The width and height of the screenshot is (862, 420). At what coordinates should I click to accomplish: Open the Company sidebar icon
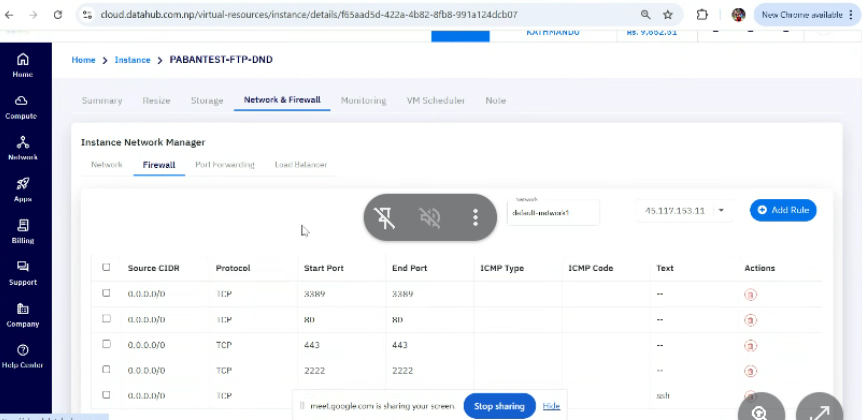pyautogui.click(x=22, y=314)
